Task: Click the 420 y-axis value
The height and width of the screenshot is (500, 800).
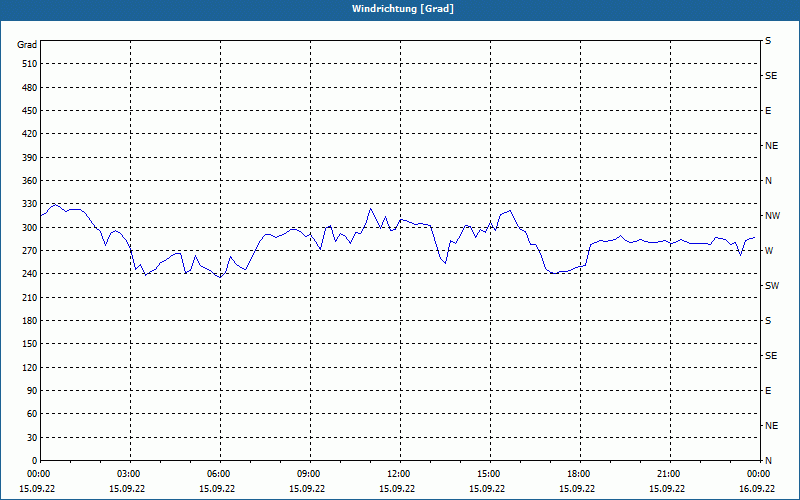Action: (29, 134)
